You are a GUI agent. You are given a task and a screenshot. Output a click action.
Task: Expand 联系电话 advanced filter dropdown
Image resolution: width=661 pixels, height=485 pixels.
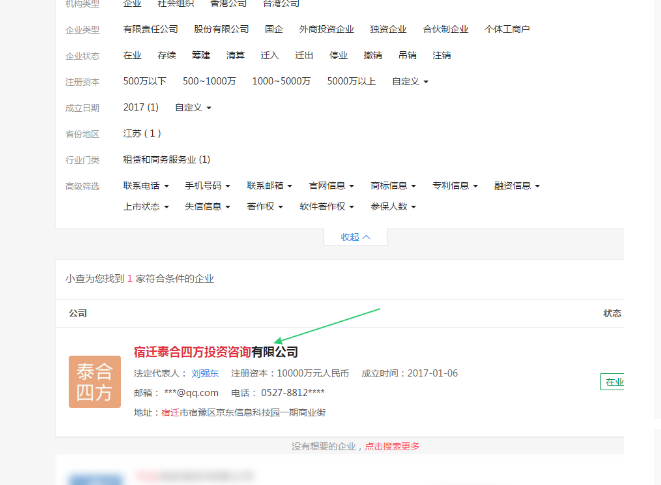[x=146, y=186]
